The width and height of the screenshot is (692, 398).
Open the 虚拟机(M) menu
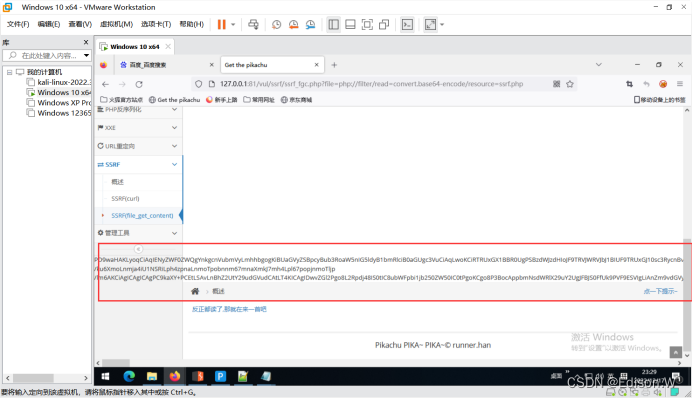[x=116, y=24]
